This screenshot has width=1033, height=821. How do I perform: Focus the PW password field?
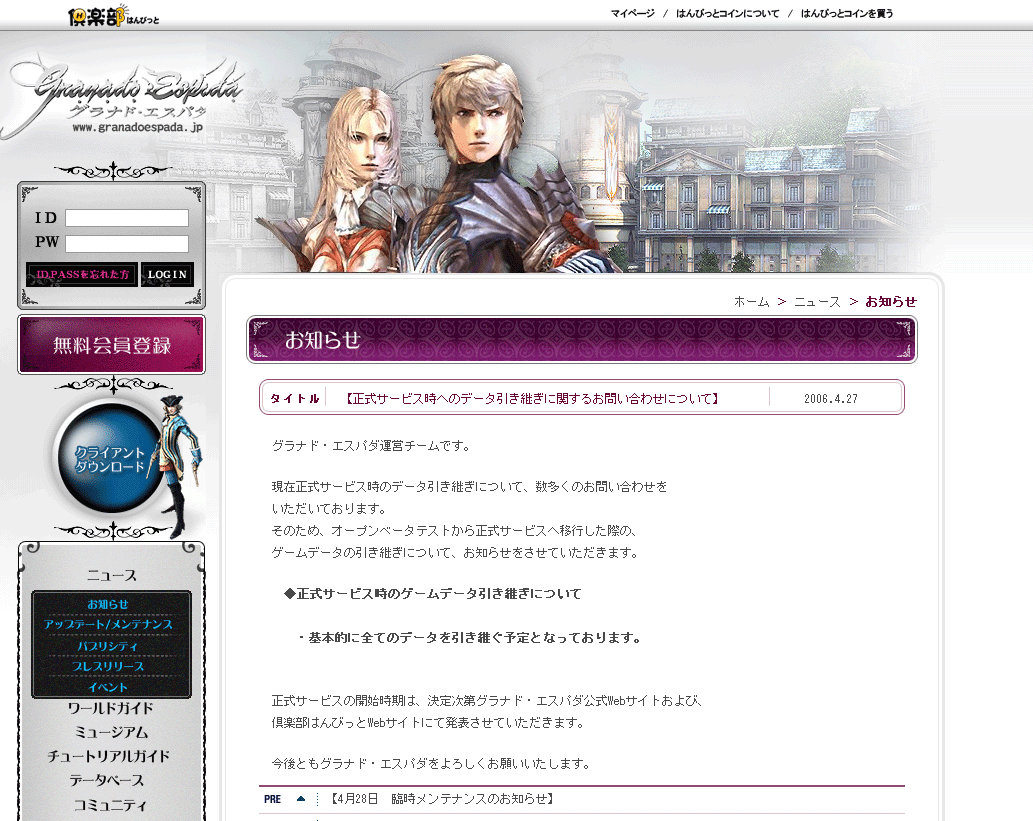[127, 243]
